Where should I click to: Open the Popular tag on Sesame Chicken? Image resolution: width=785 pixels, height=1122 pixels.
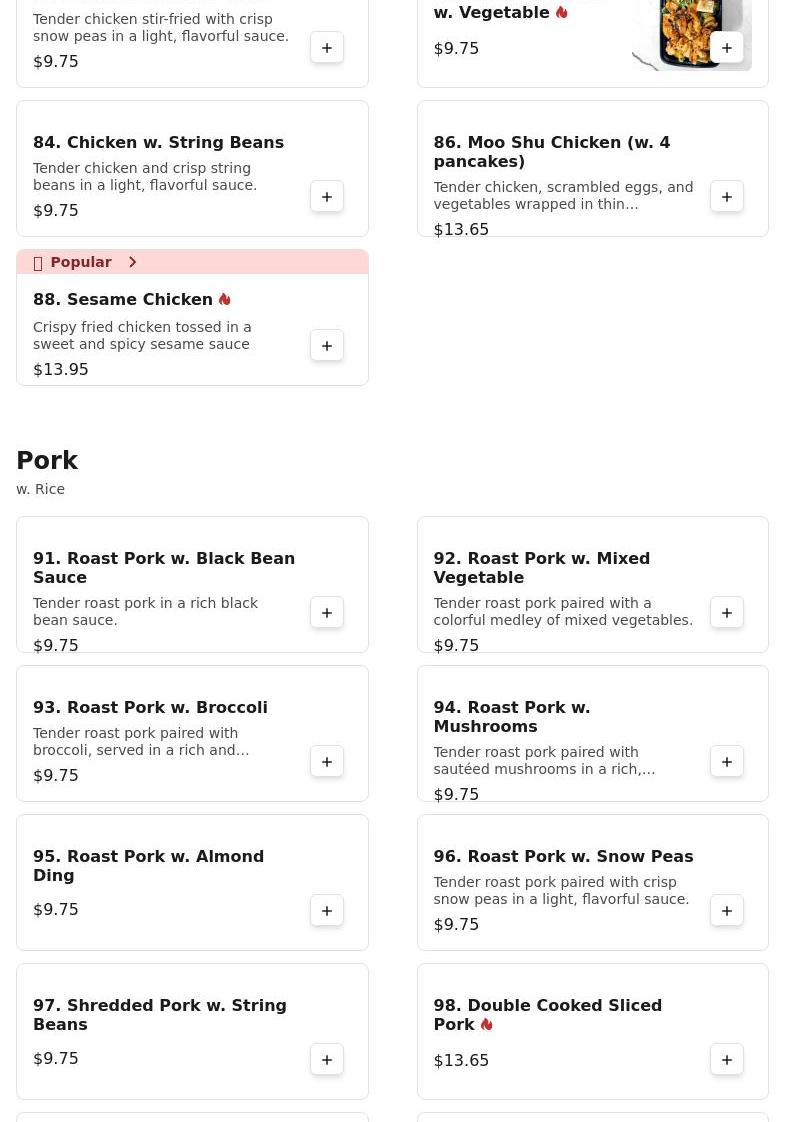80,262
